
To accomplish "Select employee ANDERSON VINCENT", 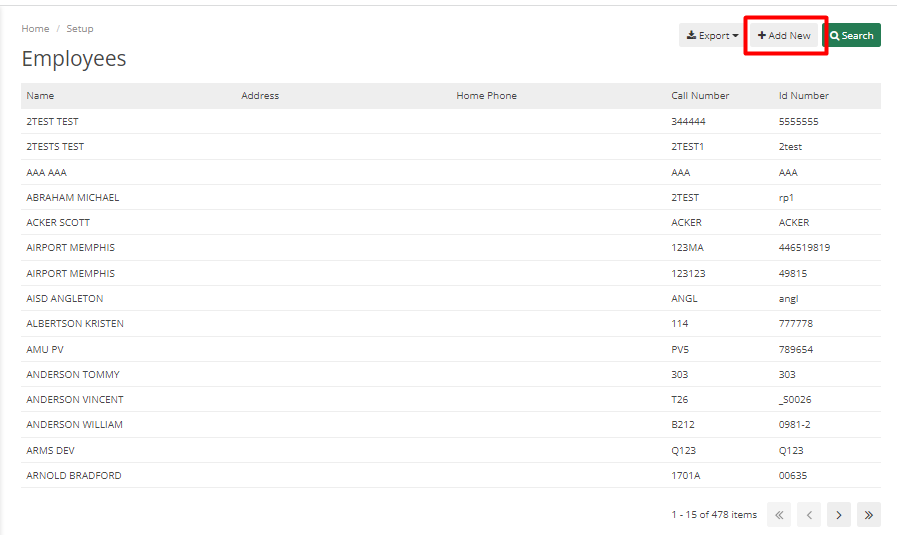I will [75, 399].
